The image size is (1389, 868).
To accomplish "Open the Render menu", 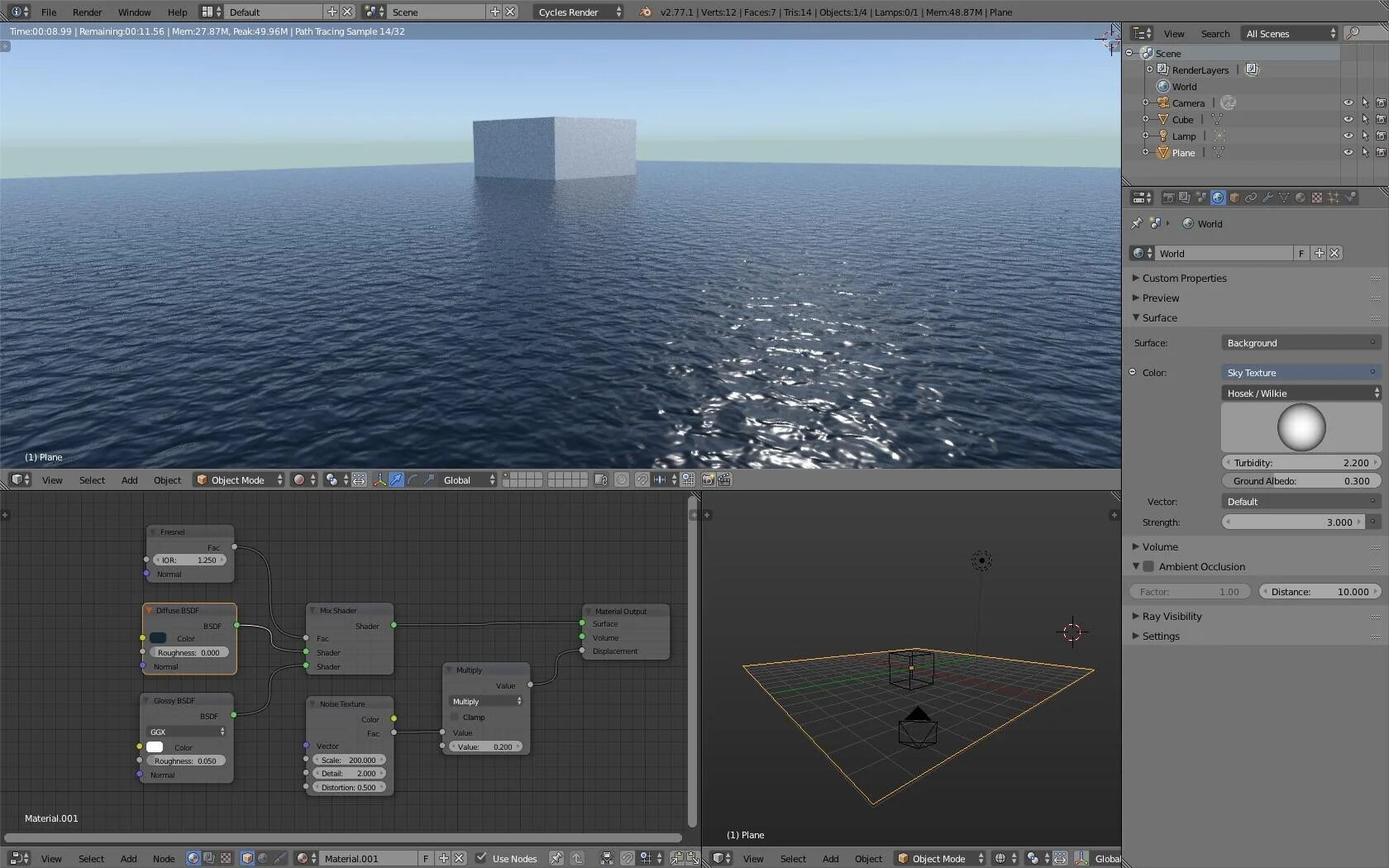I will coord(87,12).
